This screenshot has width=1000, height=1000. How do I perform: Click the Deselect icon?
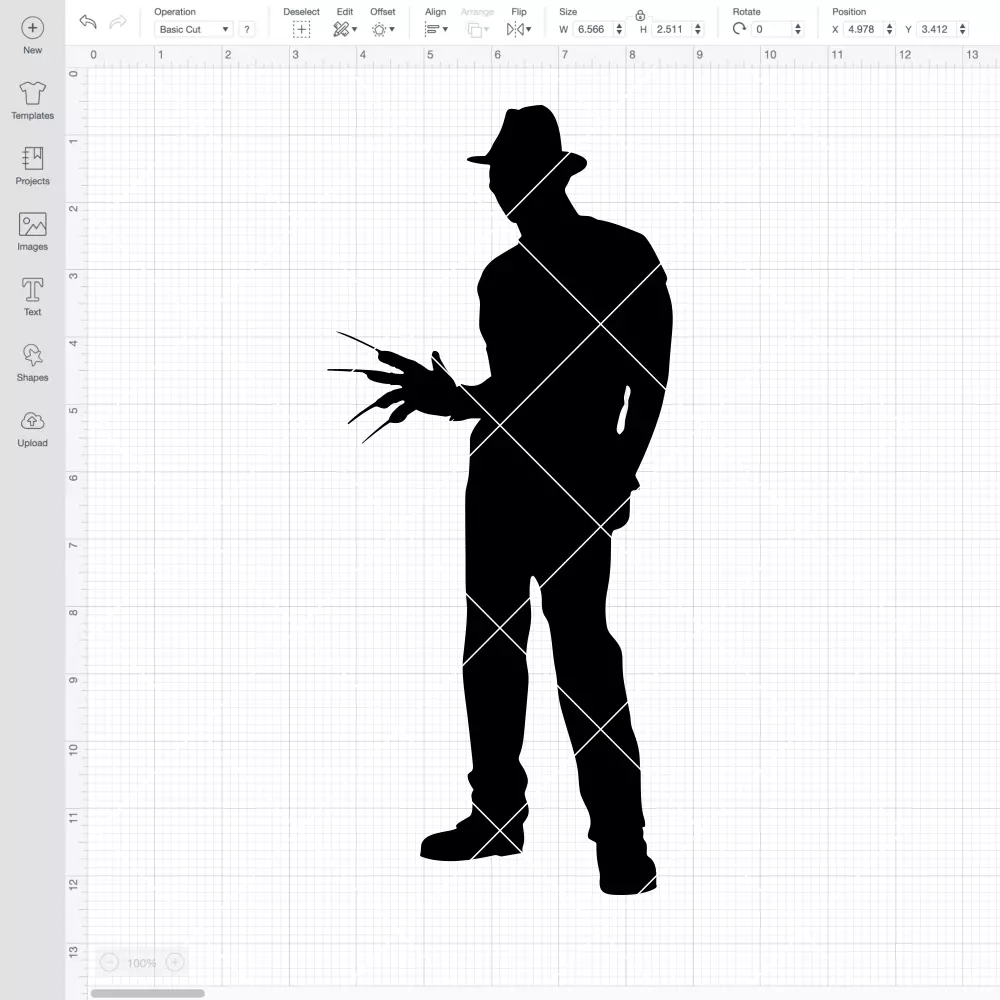coord(302,29)
